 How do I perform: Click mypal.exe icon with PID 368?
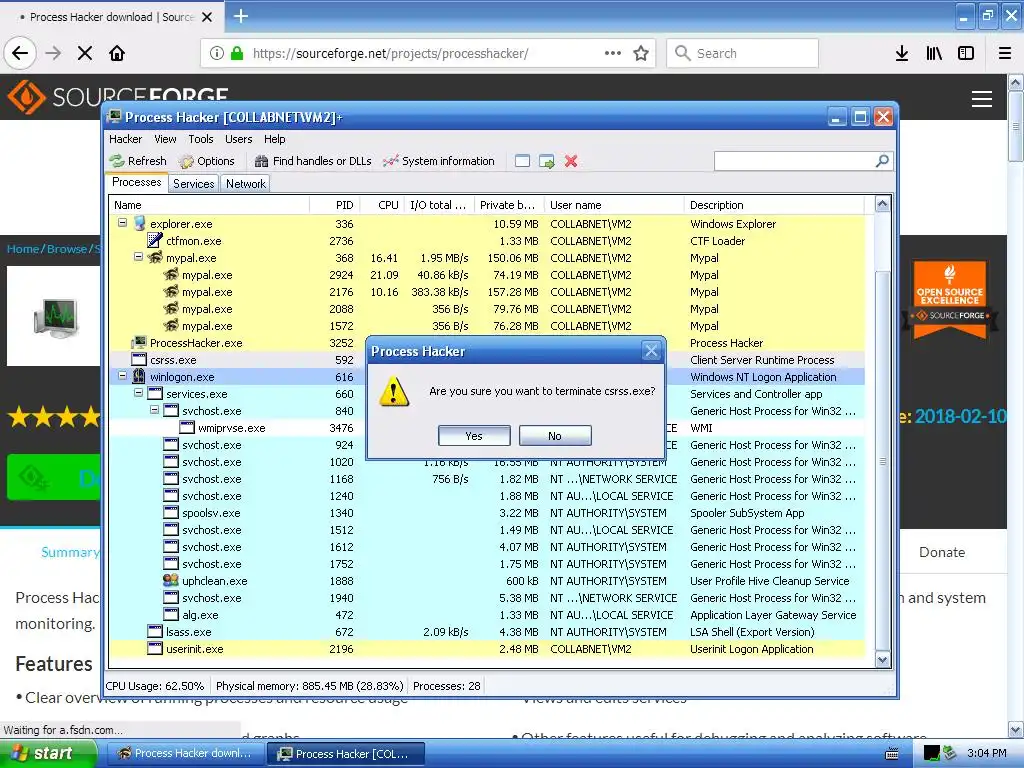coord(155,257)
